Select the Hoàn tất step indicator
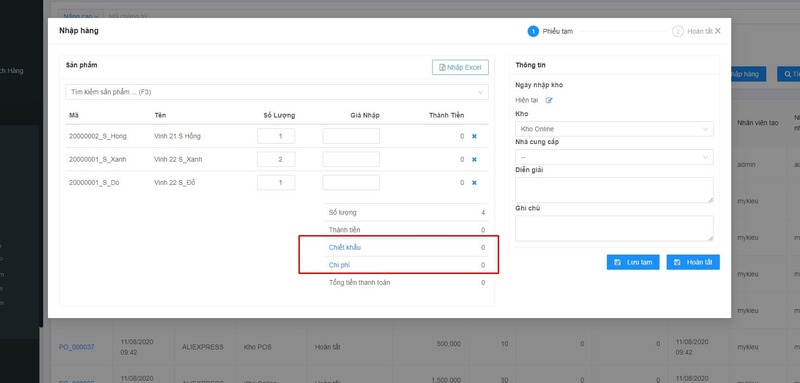The width and height of the screenshot is (800, 383). pos(692,32)
